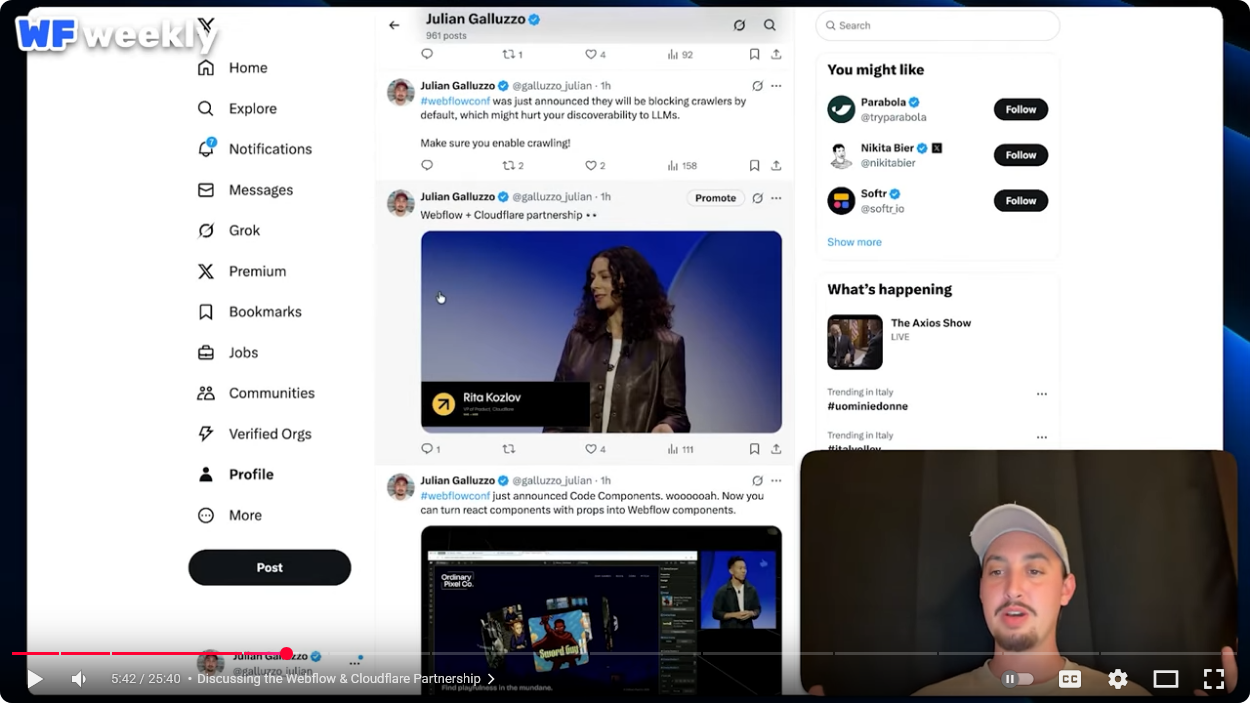Image resolution: width=1250 pixels, height=703 pixels.
Task: Open Parabola's profile avatar
Action: pyautogui.click(x=841, y=109)
